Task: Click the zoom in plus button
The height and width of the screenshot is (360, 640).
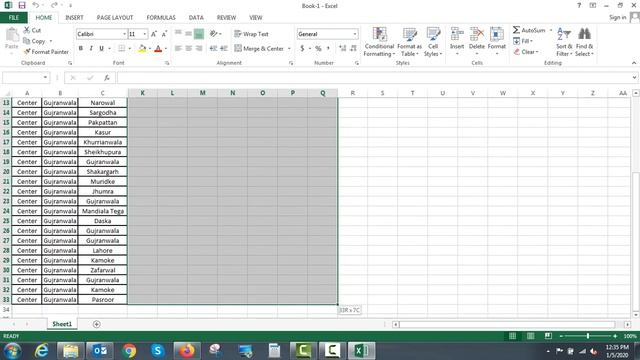Action: tap(615, 336)
